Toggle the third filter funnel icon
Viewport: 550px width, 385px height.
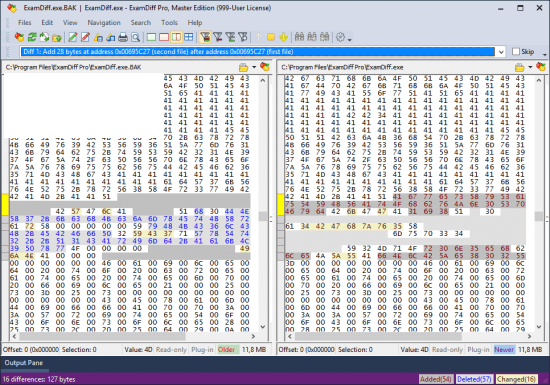point(230,37)
